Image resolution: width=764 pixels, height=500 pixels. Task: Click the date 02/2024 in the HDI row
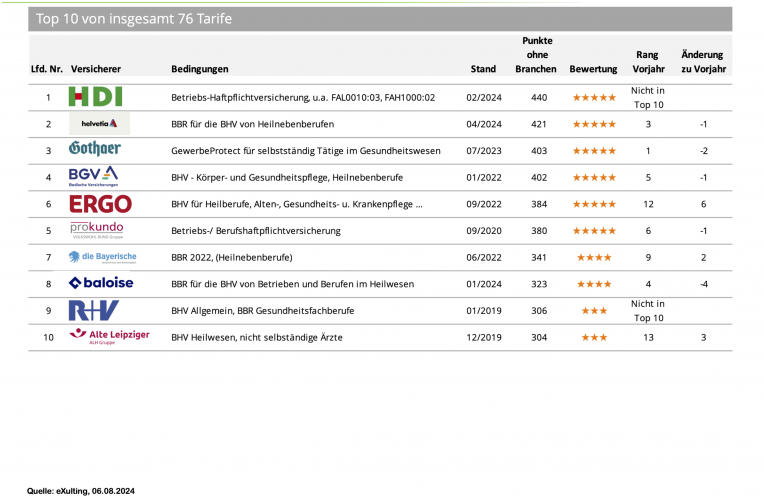point(484,97)
